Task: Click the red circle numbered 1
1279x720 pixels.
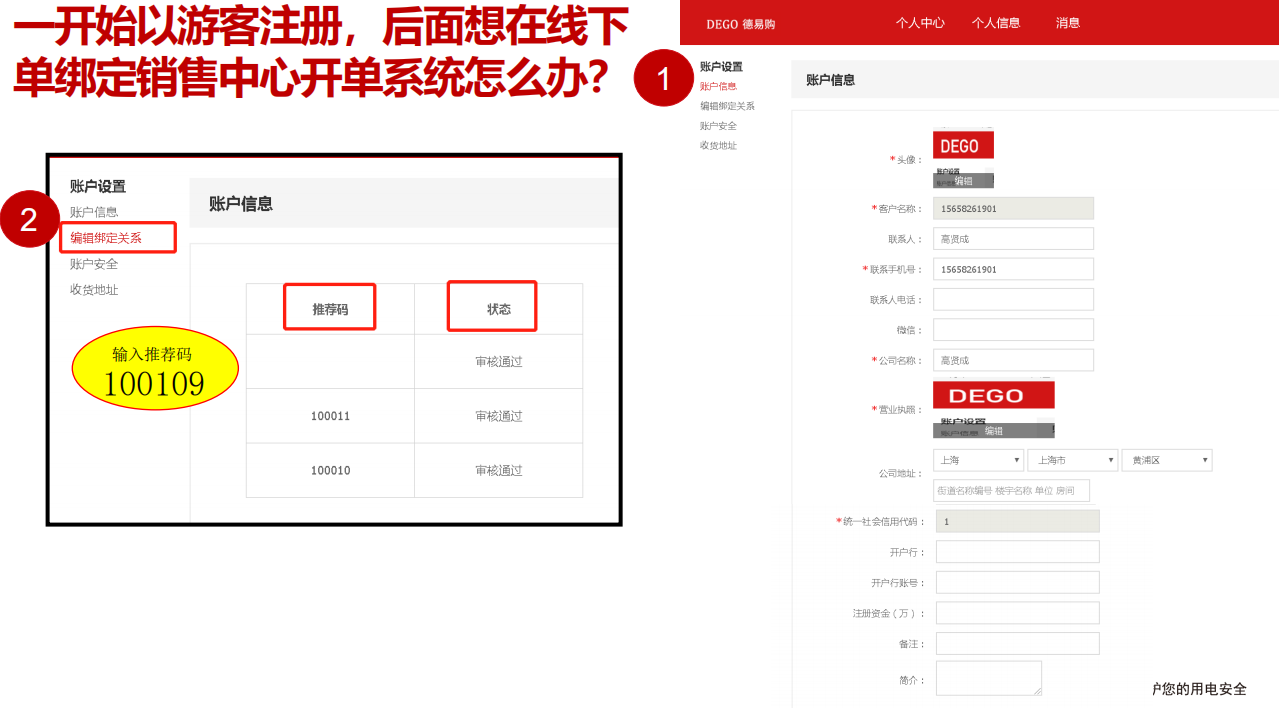Action: [x=664, y=77]
